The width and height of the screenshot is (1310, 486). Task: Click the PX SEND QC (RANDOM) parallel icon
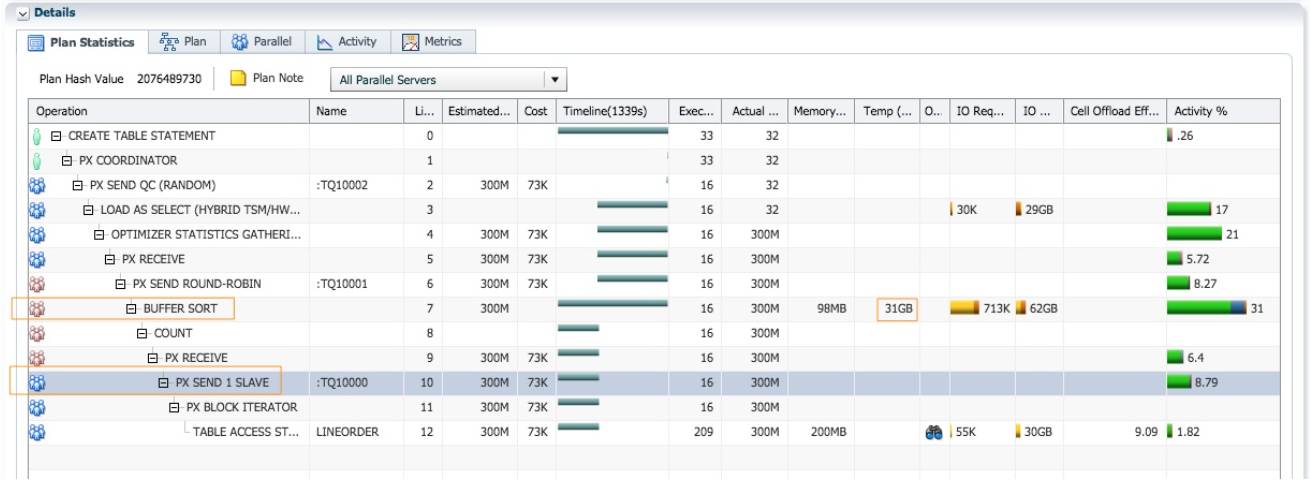[x=39, y=185]
